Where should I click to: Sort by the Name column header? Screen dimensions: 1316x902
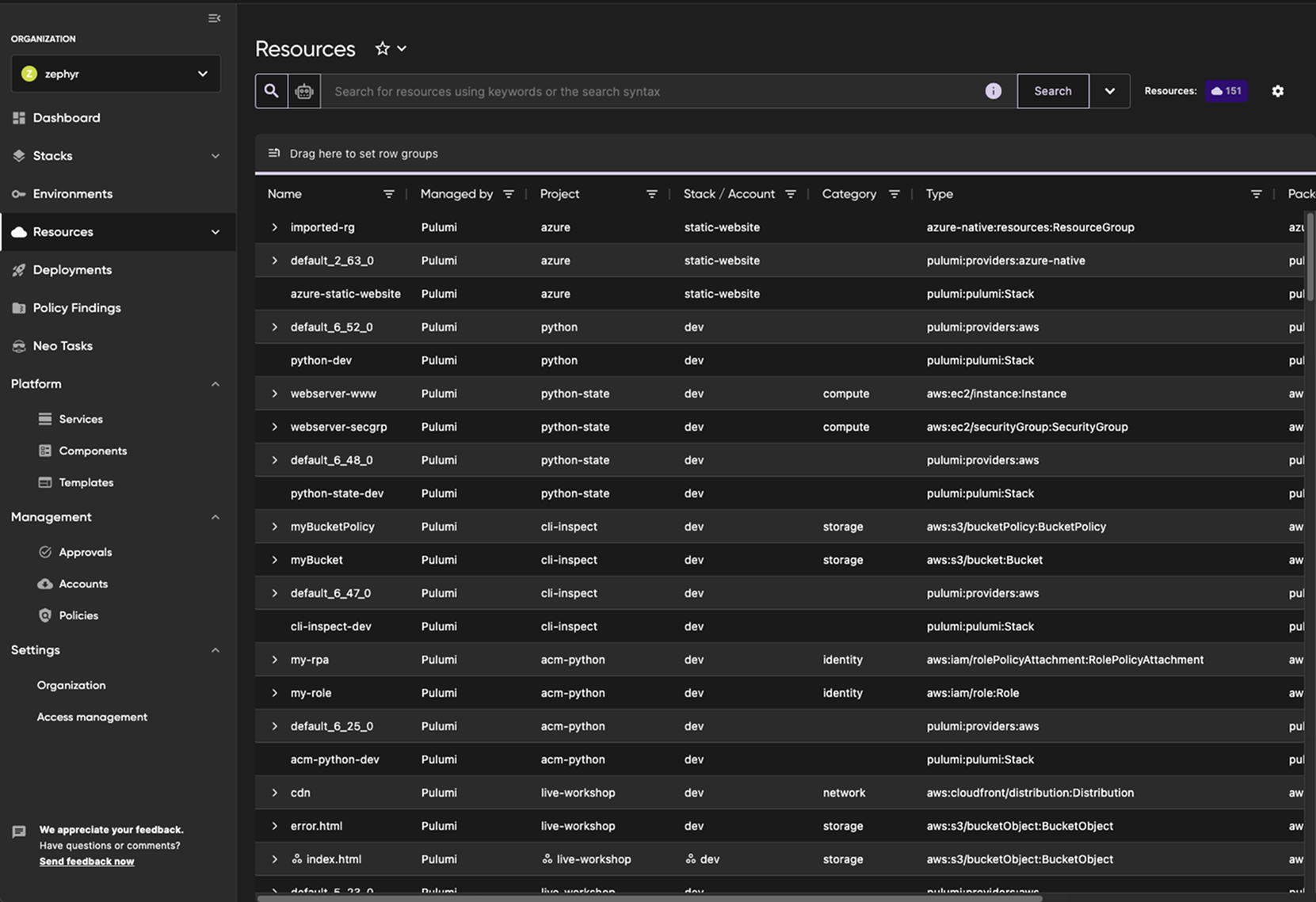click(x=284, y=194)
